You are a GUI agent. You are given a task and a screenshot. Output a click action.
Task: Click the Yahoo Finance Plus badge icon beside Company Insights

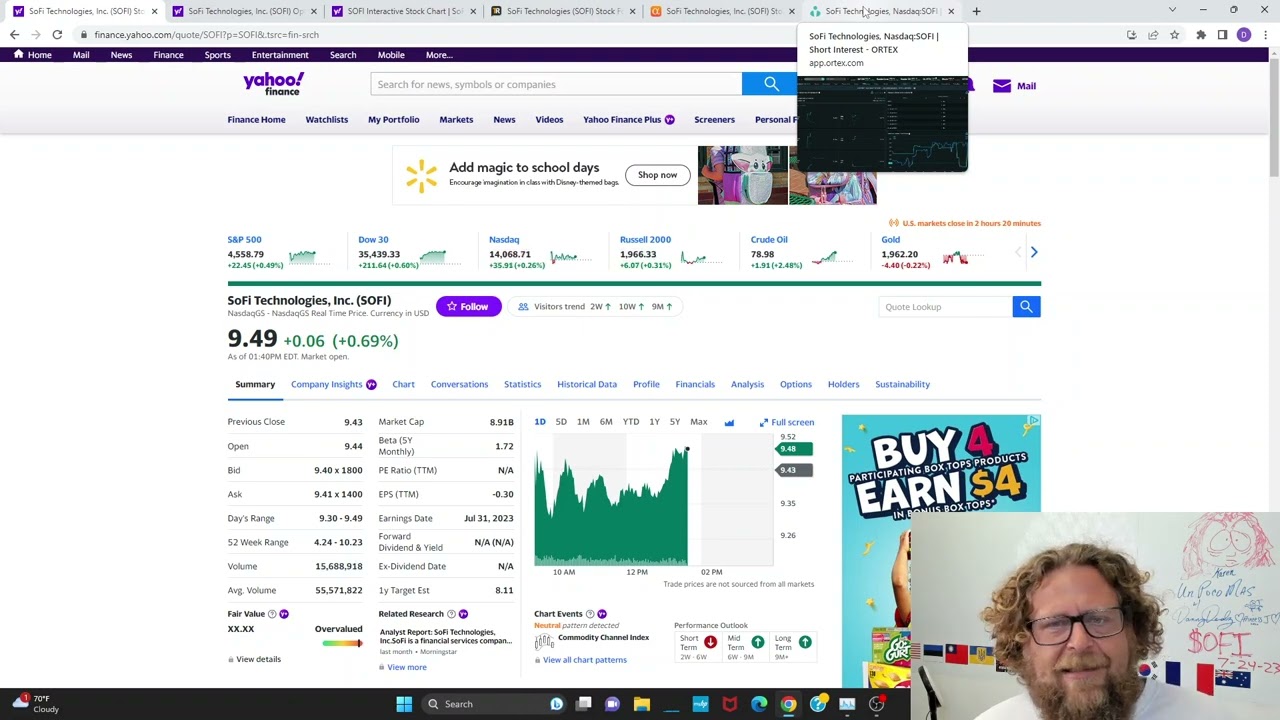click(371, 384)
